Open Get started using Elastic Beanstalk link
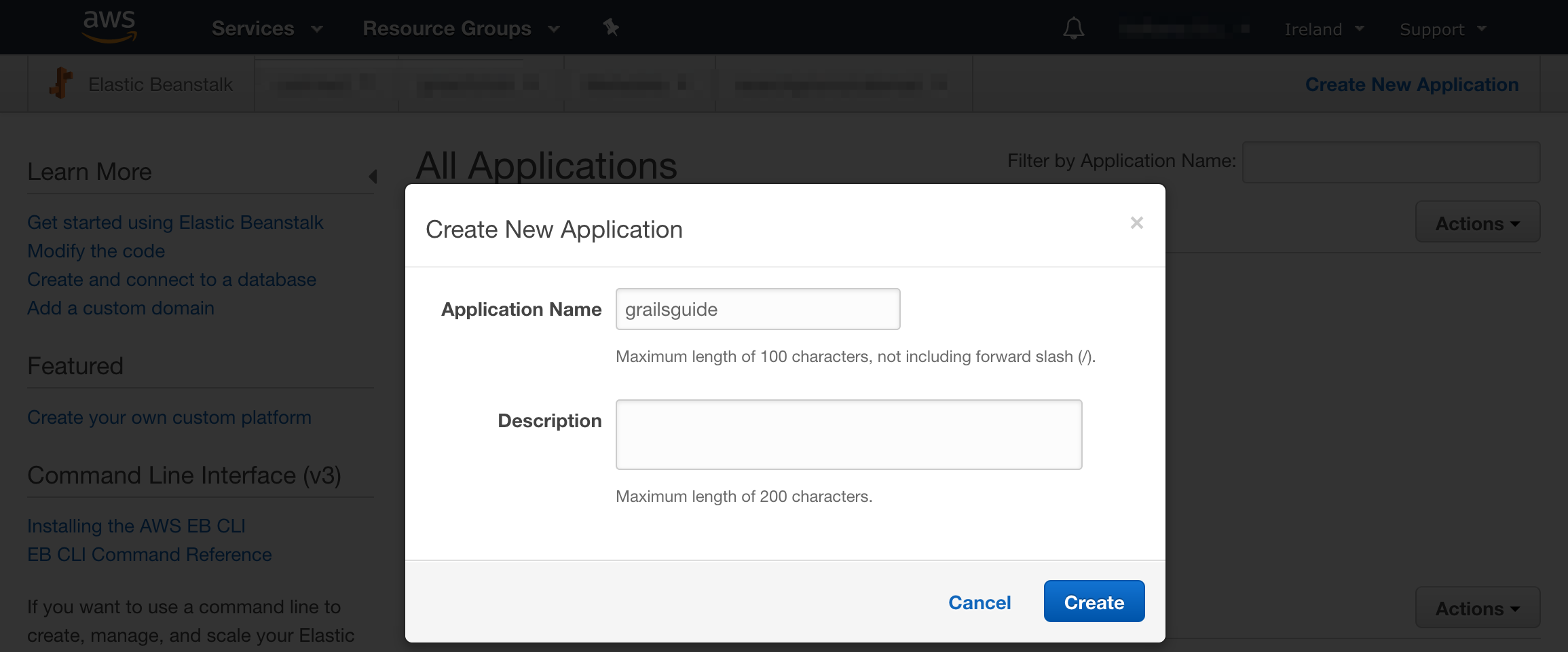The width and height of the screenshot is (1568, 652). (175, 222)
